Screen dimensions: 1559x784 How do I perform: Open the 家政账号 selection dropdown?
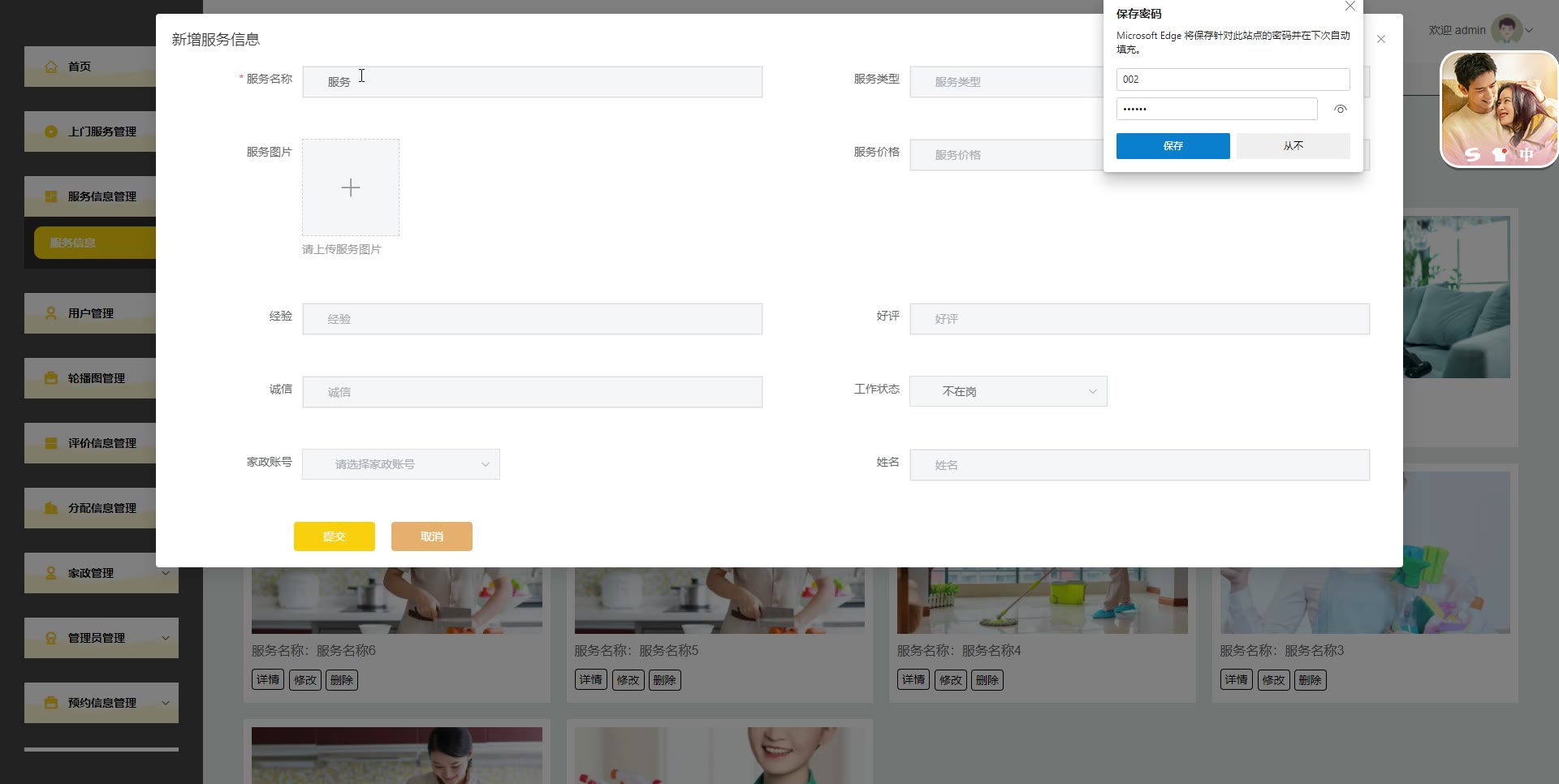(401, 464)
